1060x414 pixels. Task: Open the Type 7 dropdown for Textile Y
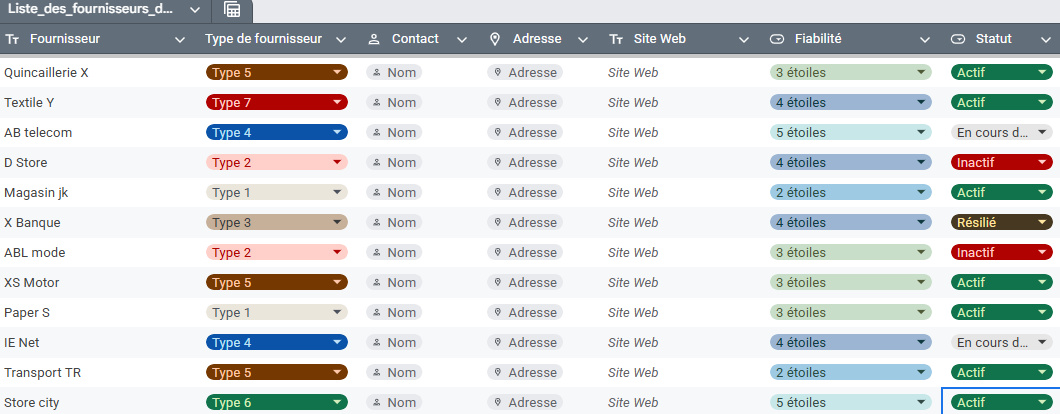coord(337,103)
